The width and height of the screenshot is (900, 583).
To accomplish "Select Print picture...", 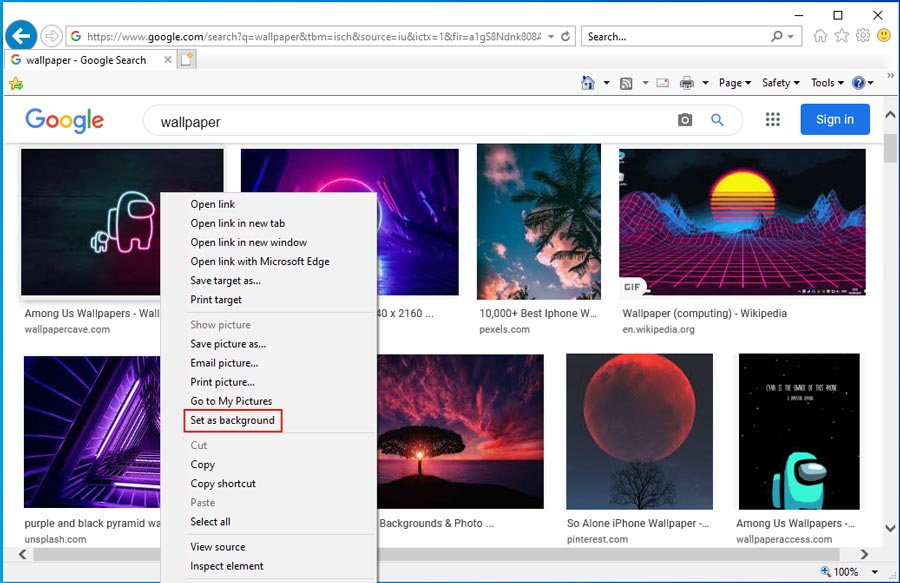I will pyautogui.click(x=223, y=382).
